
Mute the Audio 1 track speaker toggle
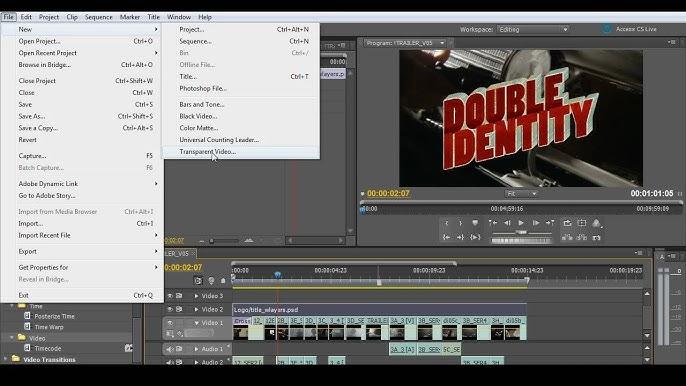[x=170, y=349]
